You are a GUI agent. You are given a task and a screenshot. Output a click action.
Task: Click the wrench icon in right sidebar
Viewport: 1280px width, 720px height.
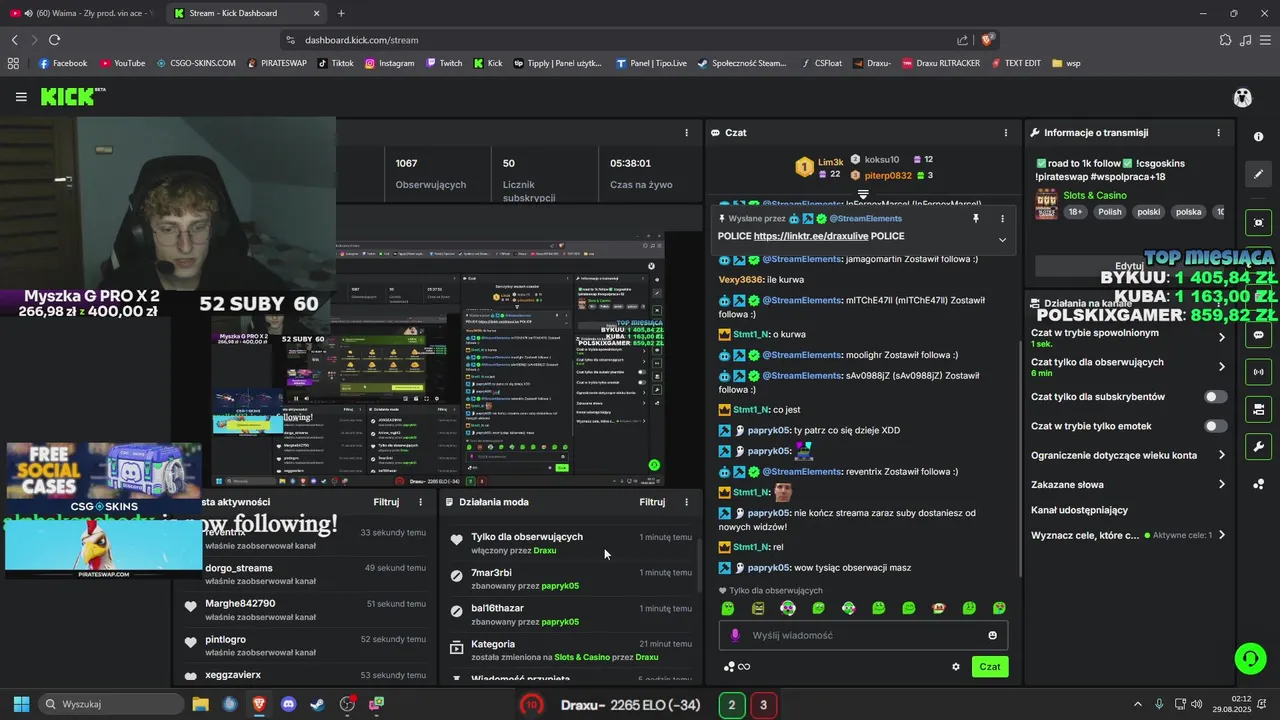tap(1258, 447)
